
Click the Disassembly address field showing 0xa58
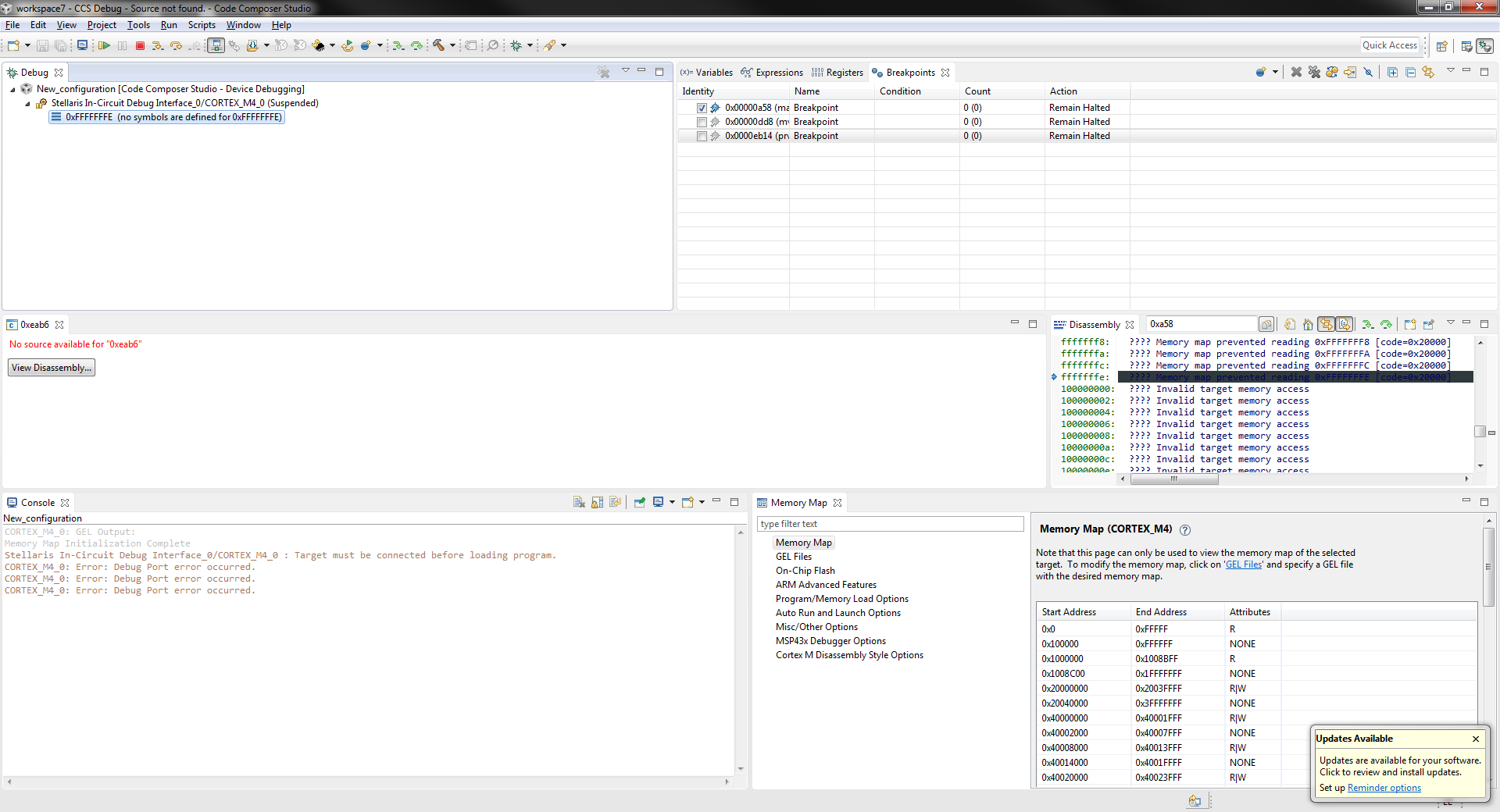click(x=1201, y=324)
